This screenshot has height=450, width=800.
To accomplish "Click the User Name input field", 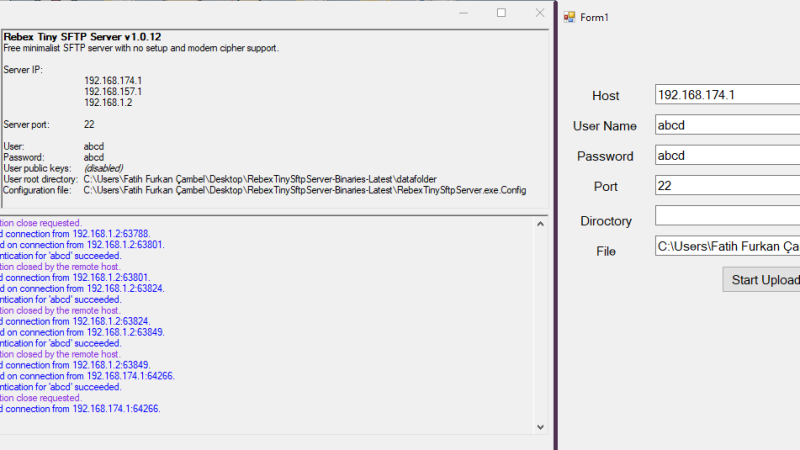I will click(x=728, y=125).
